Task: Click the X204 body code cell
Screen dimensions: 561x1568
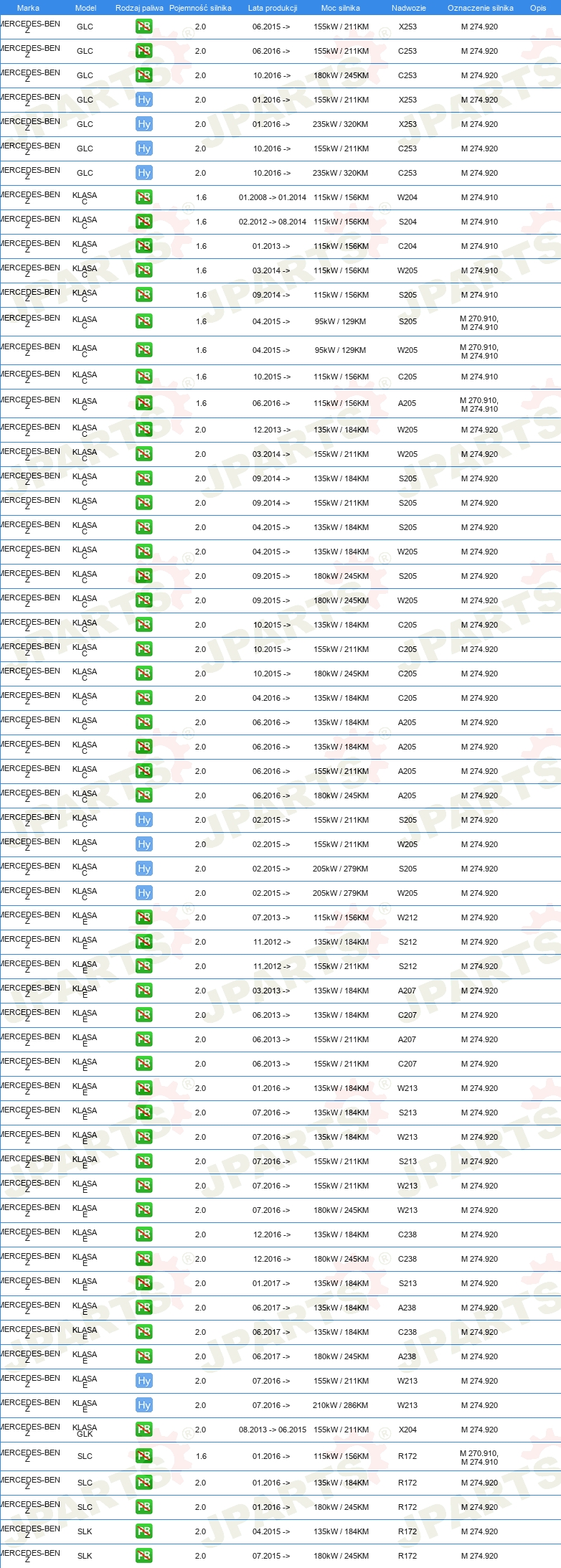Action: click(407, 1430)
